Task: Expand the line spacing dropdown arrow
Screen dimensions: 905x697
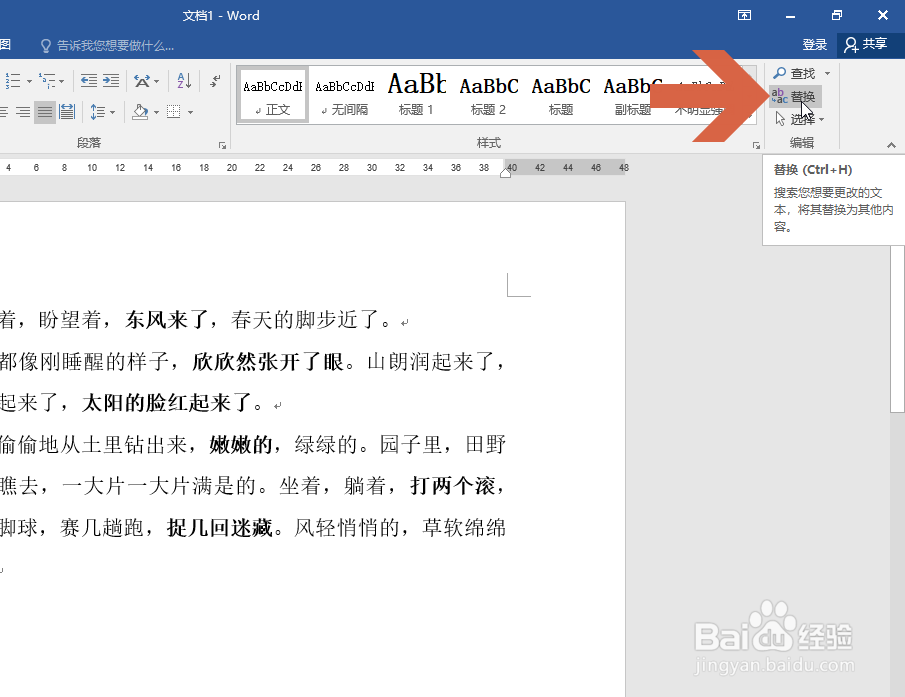Action: tap(113, 113)
